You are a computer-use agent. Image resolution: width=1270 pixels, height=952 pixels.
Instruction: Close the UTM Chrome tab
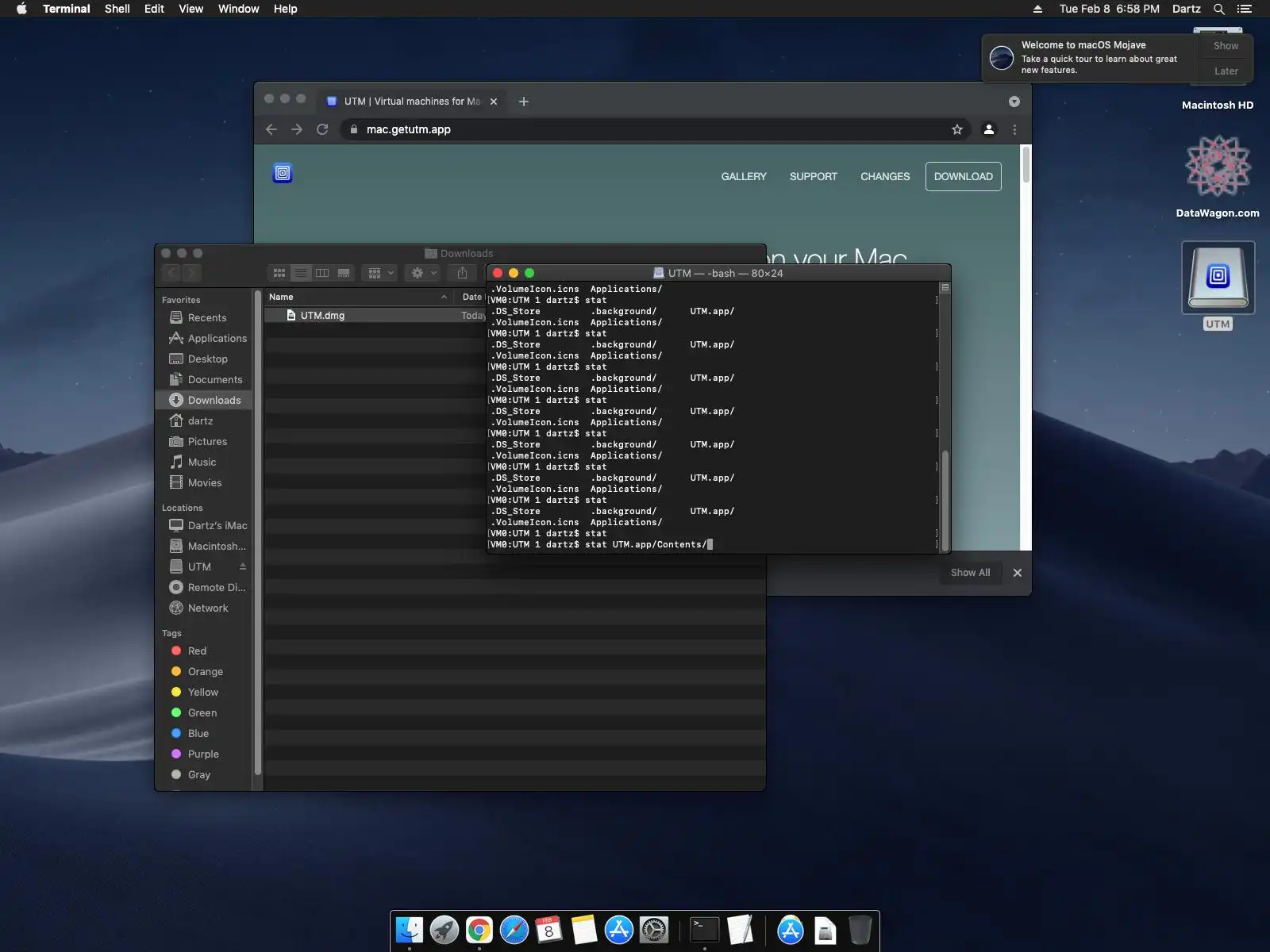coord(494,102)
